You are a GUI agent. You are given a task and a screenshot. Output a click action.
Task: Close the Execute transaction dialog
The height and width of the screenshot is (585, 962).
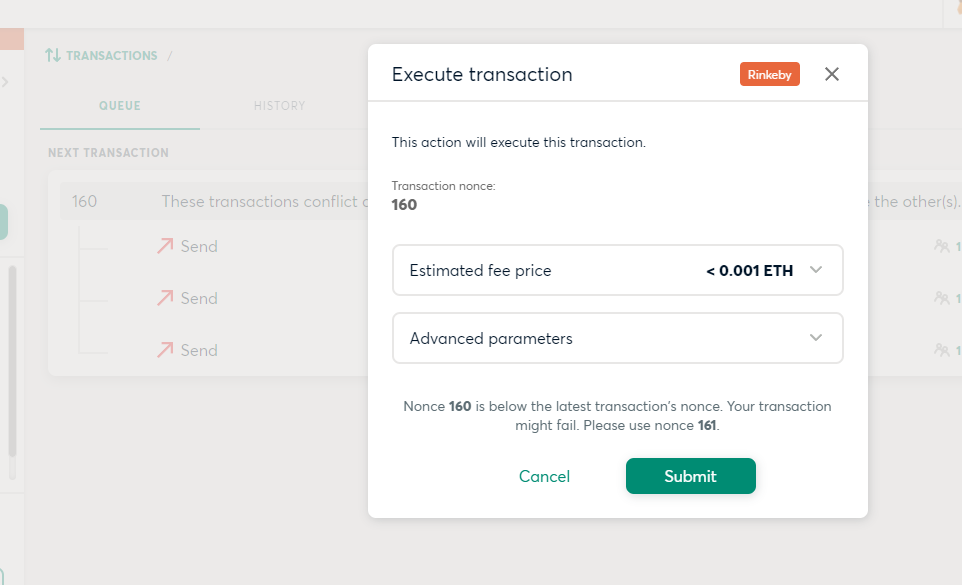832,74
